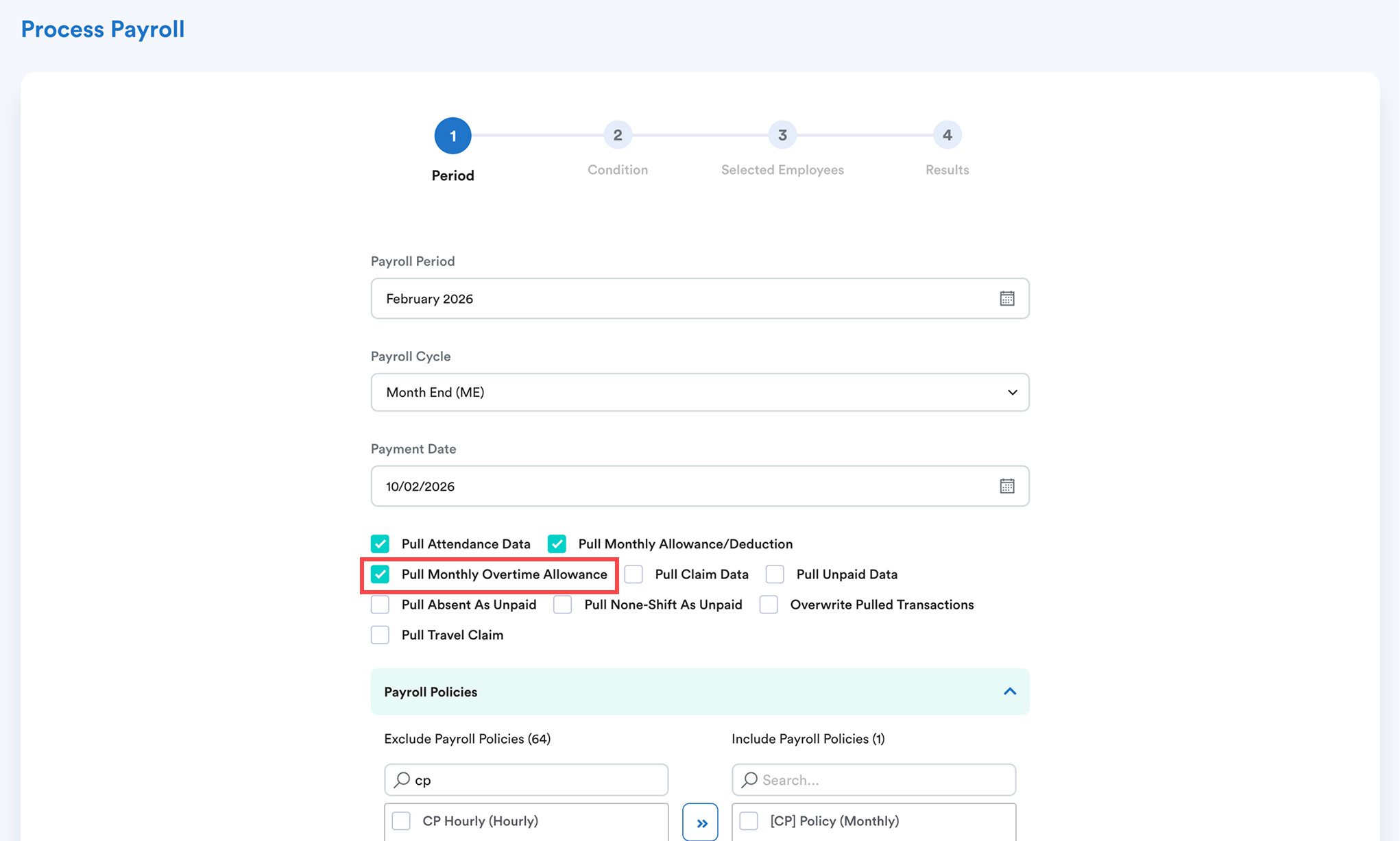Tick Overwrite Pulled Transactions checkbox
The width and height of the screenshot is (1400, 841).
(x=769, y=605)
